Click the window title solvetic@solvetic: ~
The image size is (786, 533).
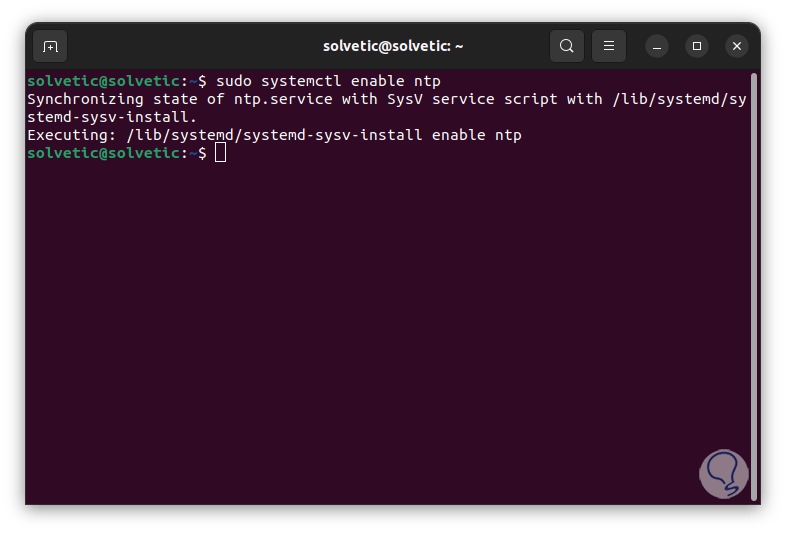pyautogui.click(x=393, y=46)
